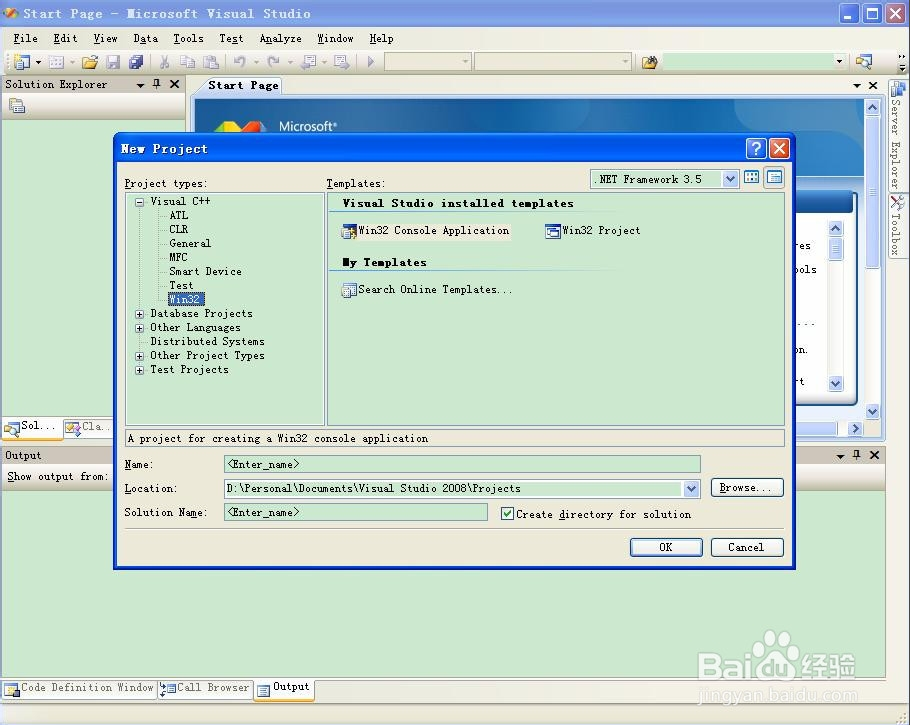Open the Location path dropdown arrow
This screenshot has height=725, width=910.
(691, 489)
